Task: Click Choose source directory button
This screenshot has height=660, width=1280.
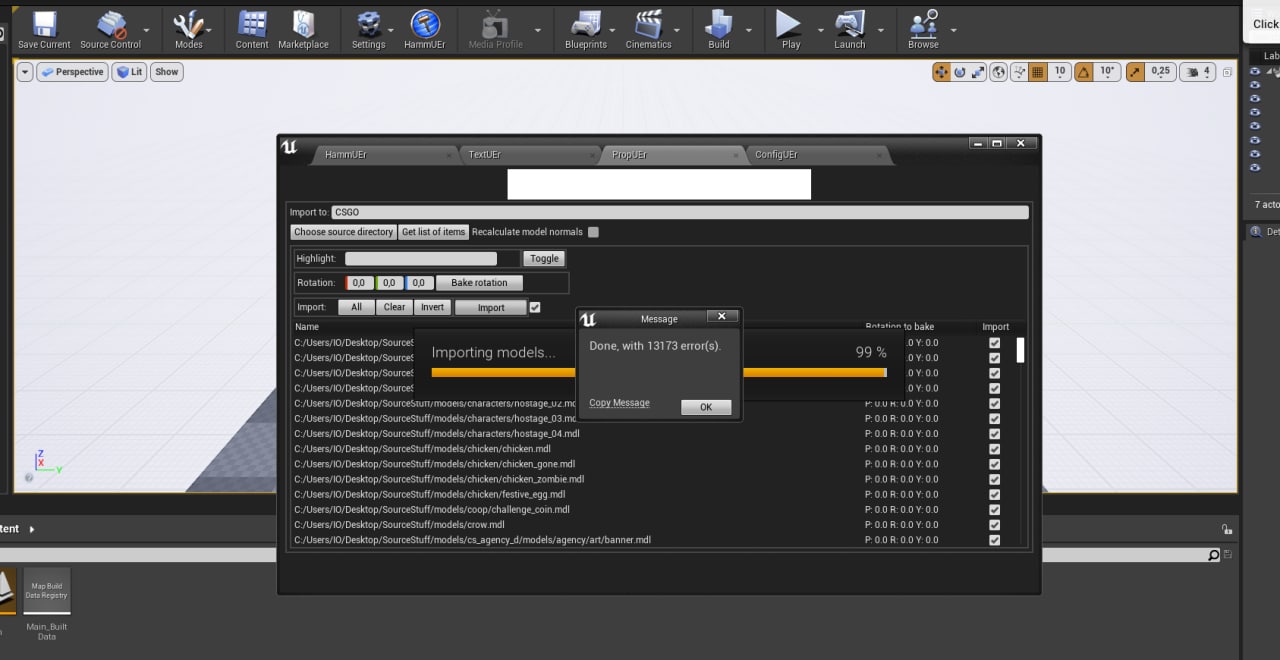Action: 344,232
